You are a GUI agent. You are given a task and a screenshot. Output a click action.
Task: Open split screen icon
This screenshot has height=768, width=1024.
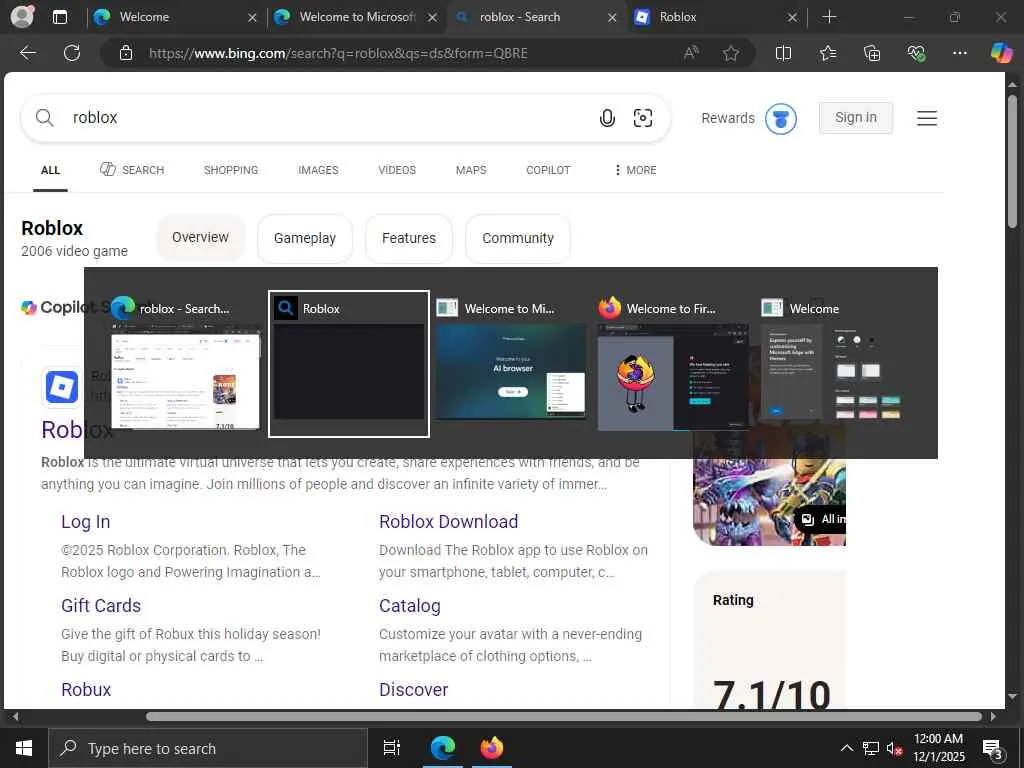tap(783, 53)
